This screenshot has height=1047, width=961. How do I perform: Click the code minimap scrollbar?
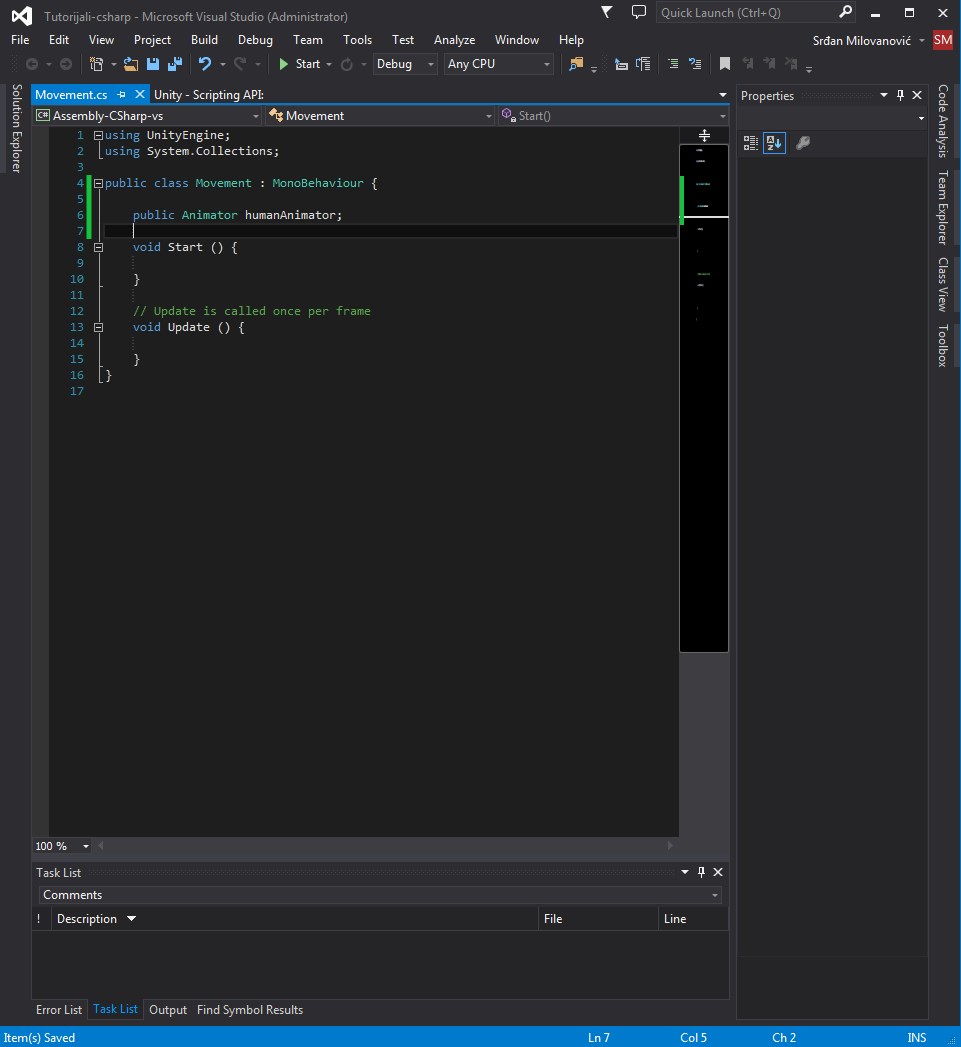(704, 400)
